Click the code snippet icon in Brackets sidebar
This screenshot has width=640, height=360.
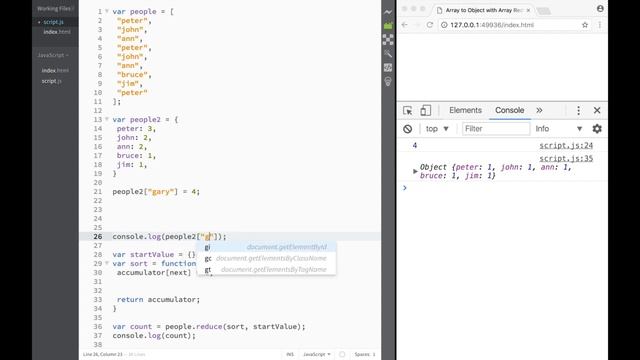[x=388, y=67]
